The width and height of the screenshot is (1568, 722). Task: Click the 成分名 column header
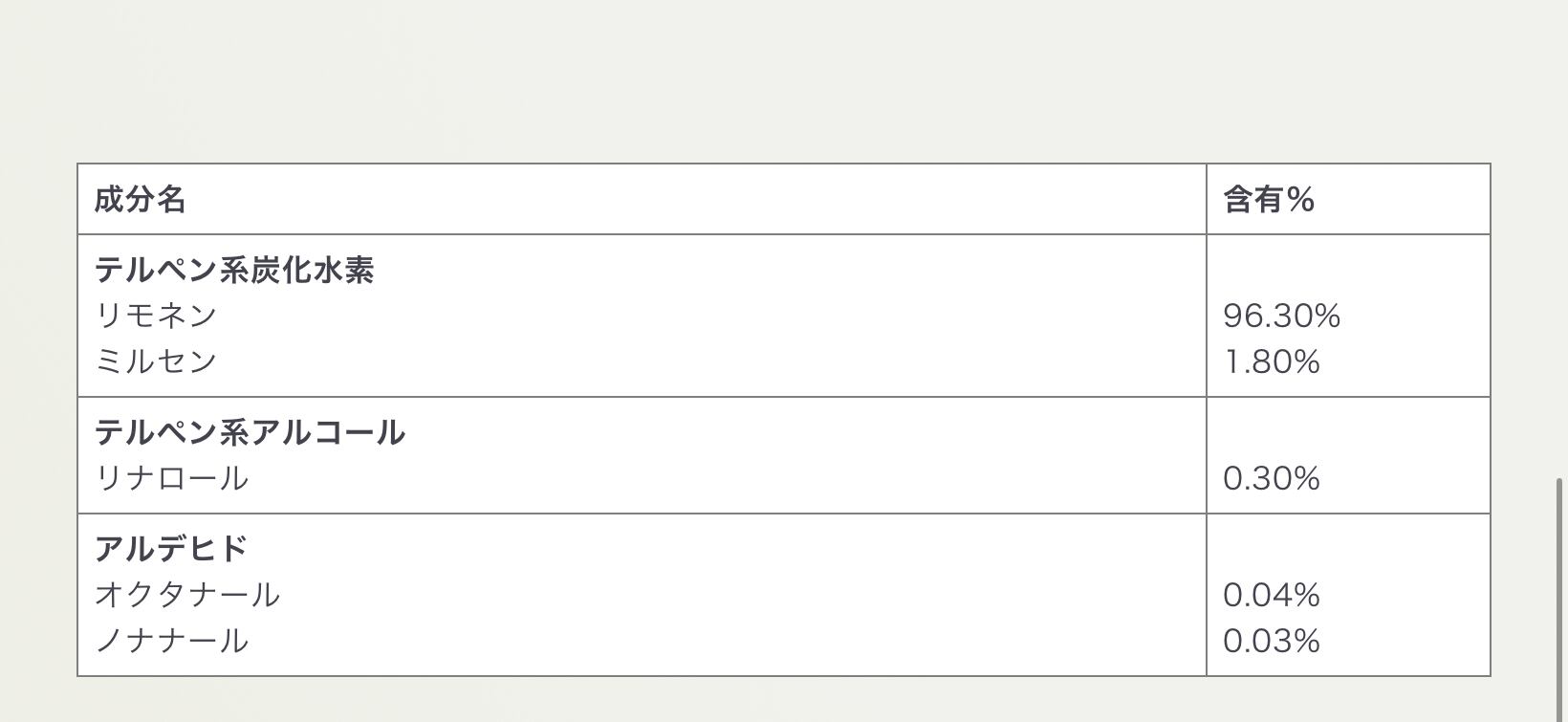[140, 199]
